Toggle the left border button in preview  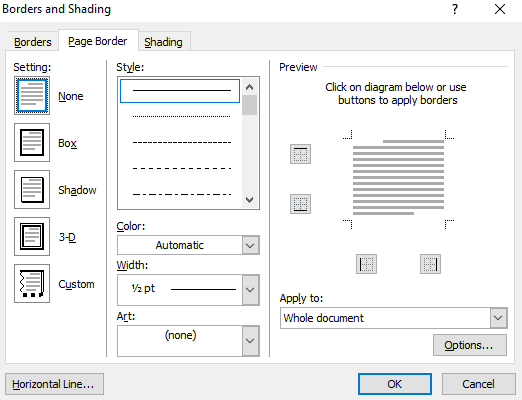[x=366, y=264]
